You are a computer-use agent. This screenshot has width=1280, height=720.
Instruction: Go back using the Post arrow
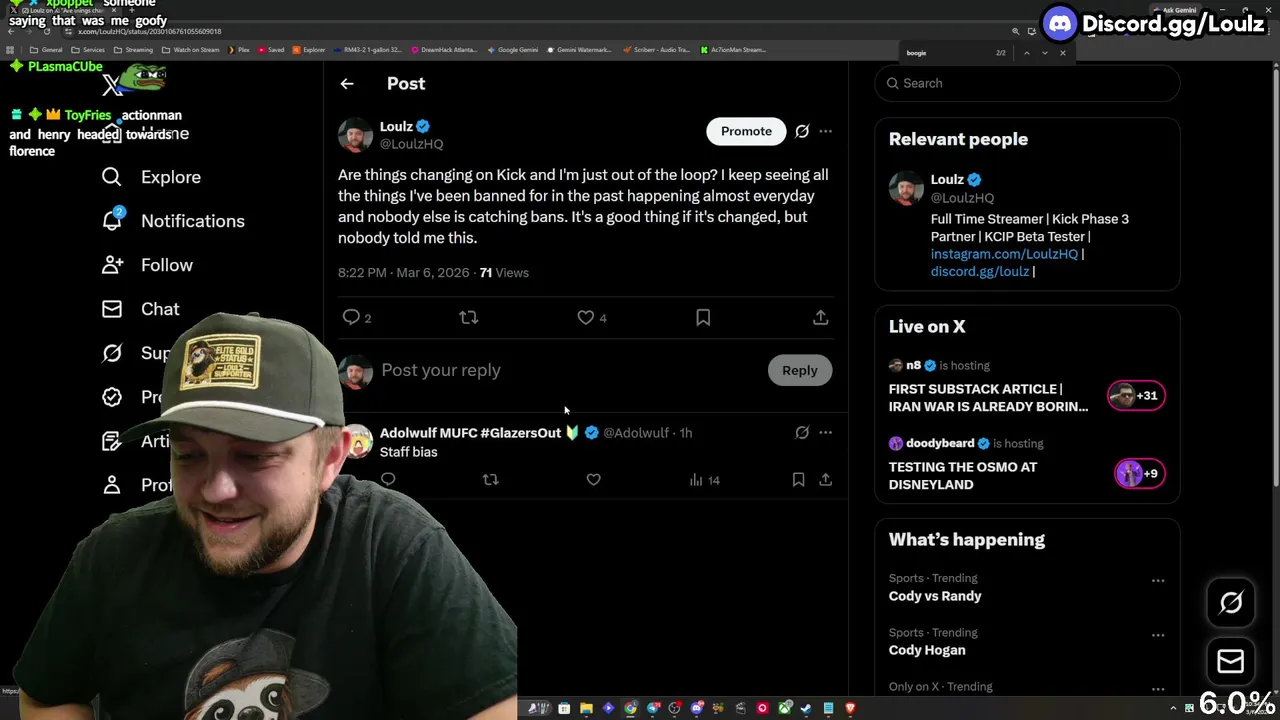[347, 84]
